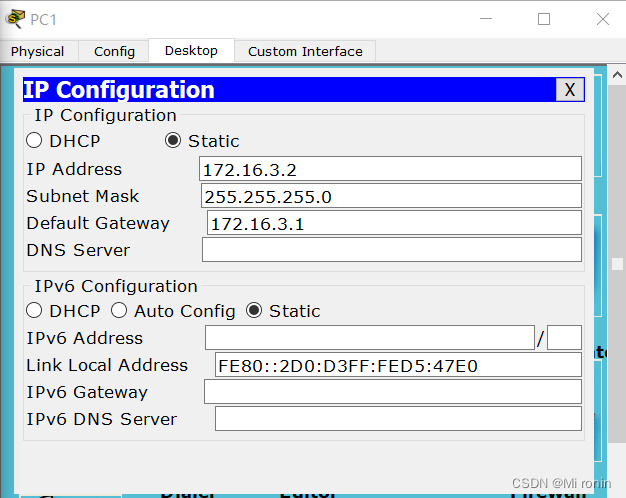Open the Config tab
The image size is (626, 498).
click(114, 52)
